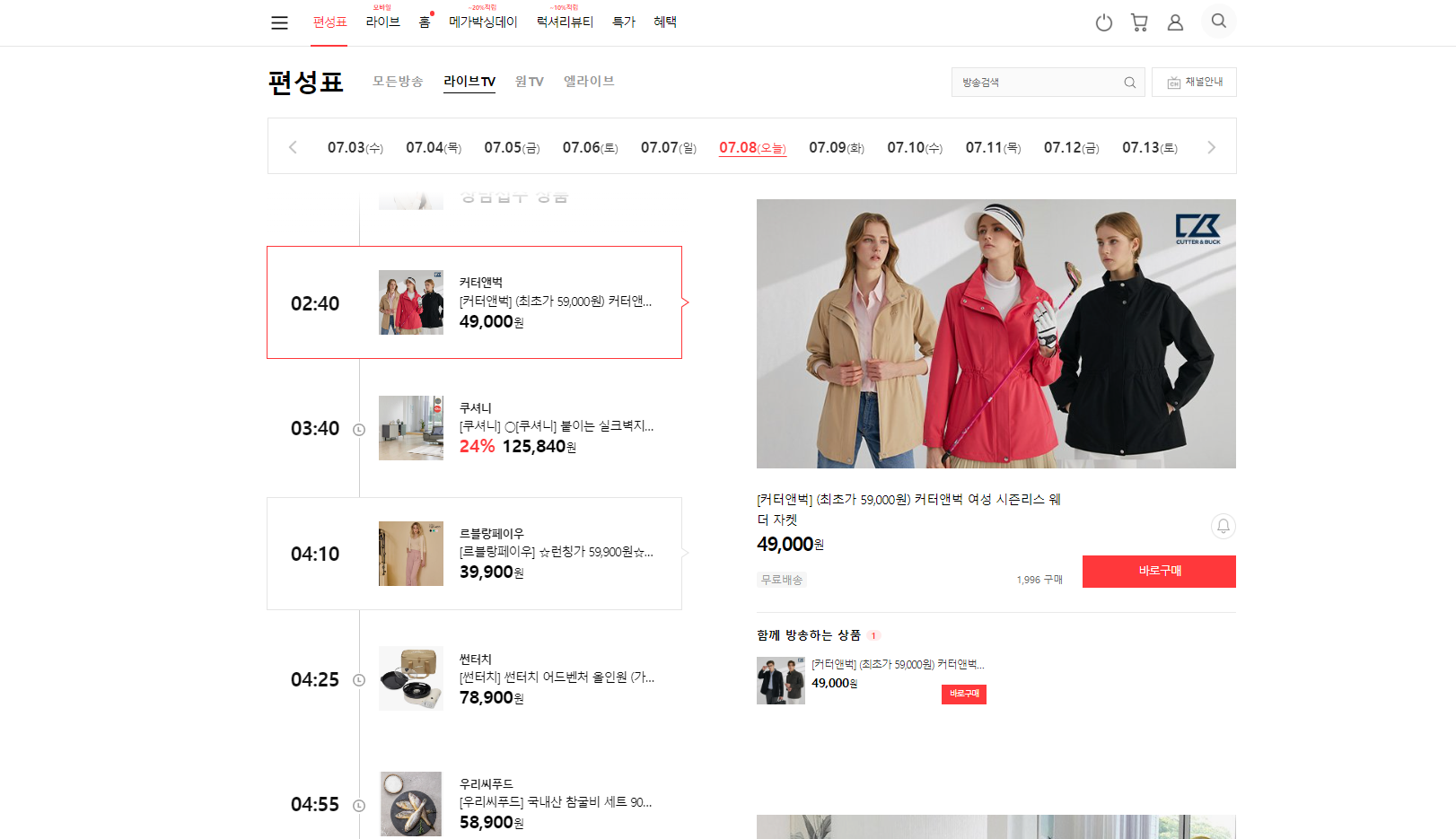
Task: Select the 라이브 top navigation item
Action: click(x=382, y=22)
